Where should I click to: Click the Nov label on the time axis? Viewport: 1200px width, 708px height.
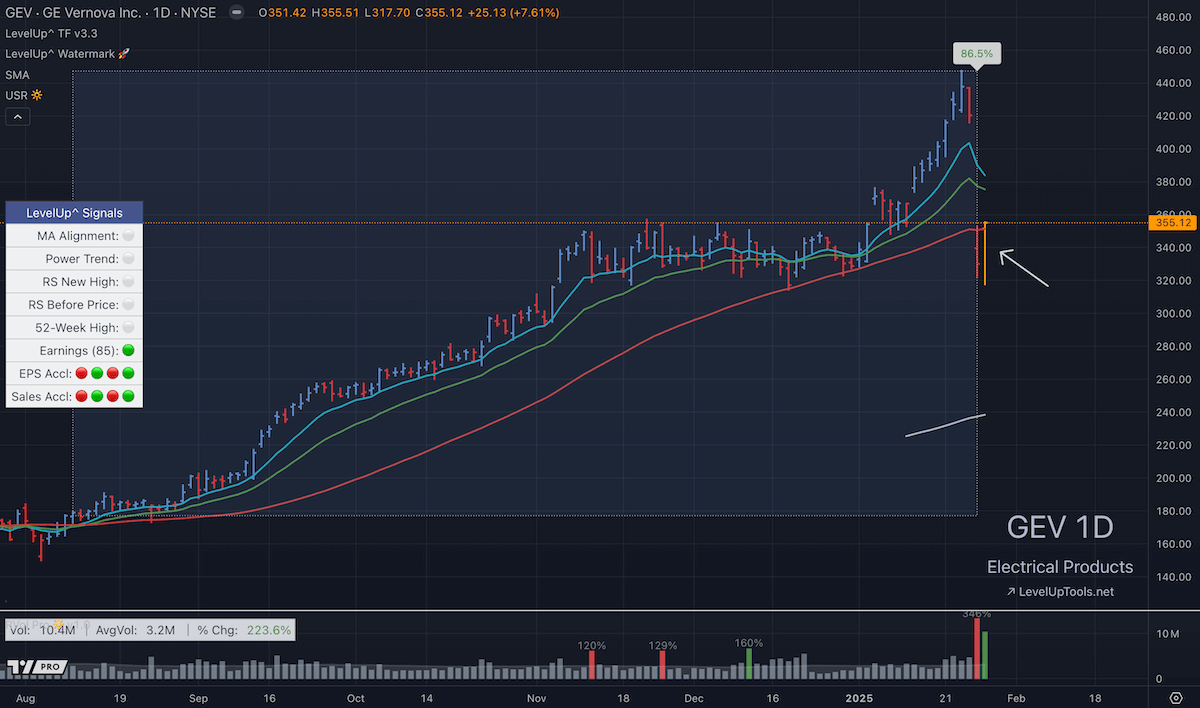click(536, 698)
